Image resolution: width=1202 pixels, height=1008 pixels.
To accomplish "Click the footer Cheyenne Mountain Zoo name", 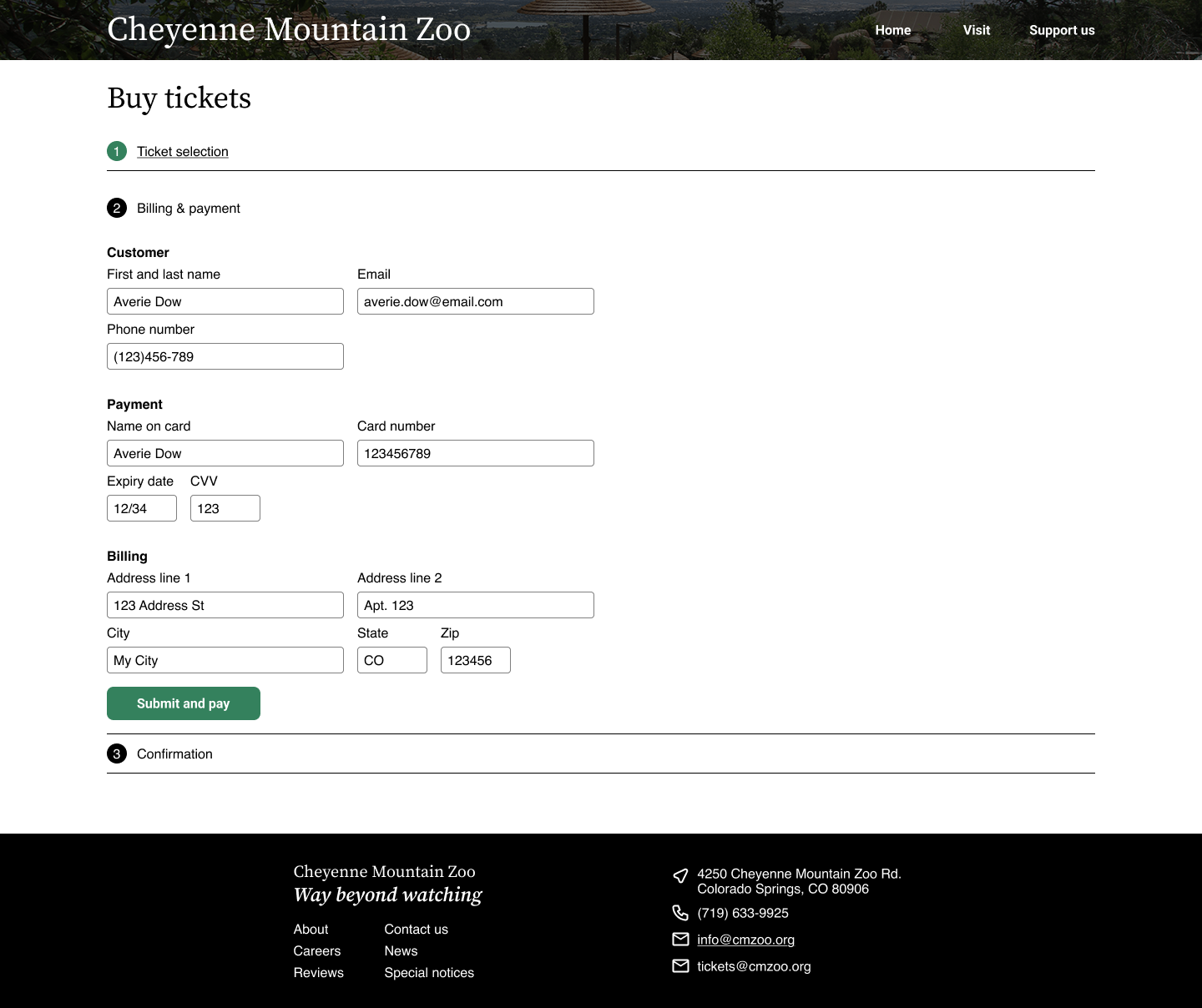I will tap(384, 871).
